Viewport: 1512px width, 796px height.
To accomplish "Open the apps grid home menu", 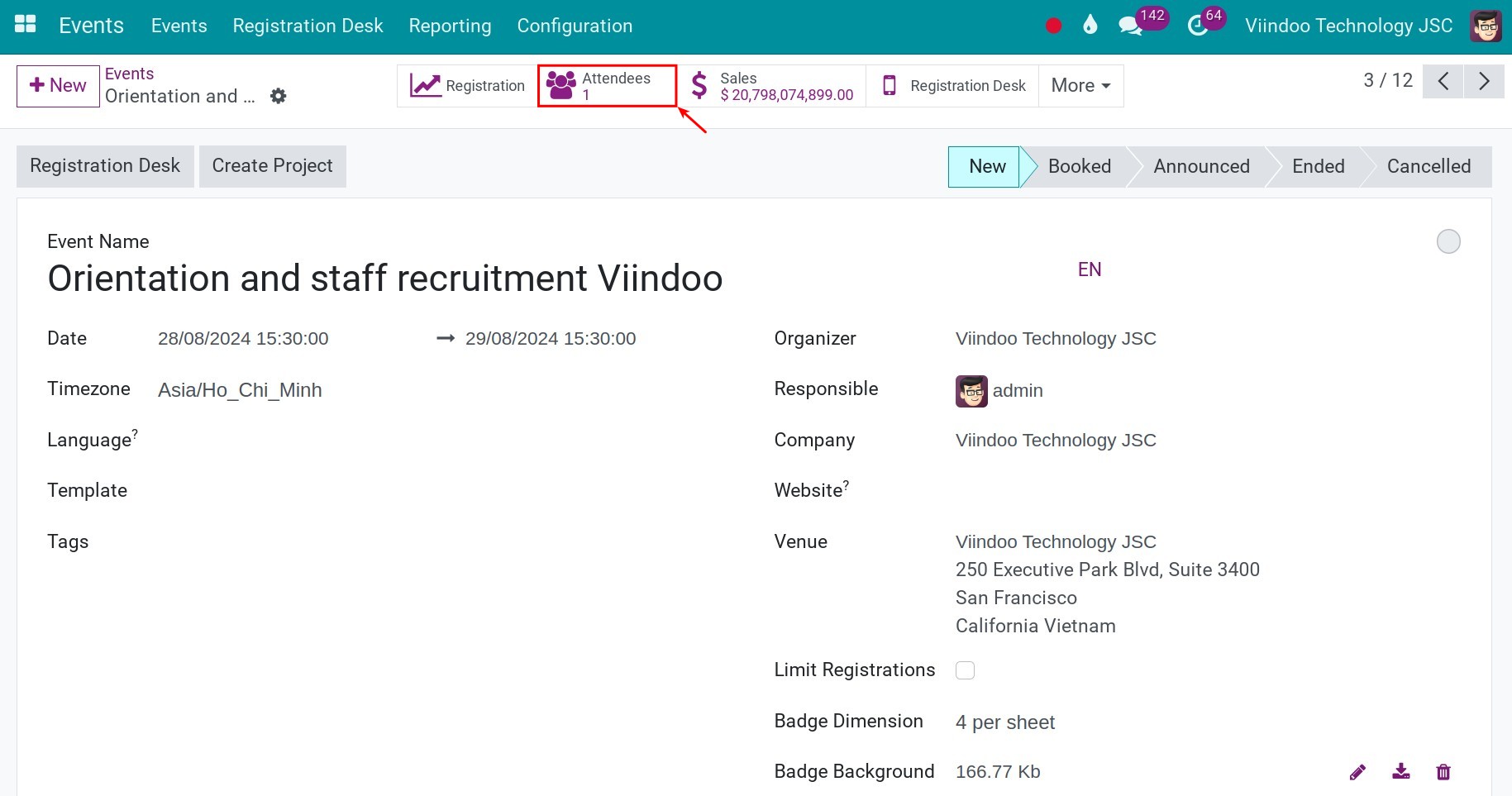I will 26,25.
